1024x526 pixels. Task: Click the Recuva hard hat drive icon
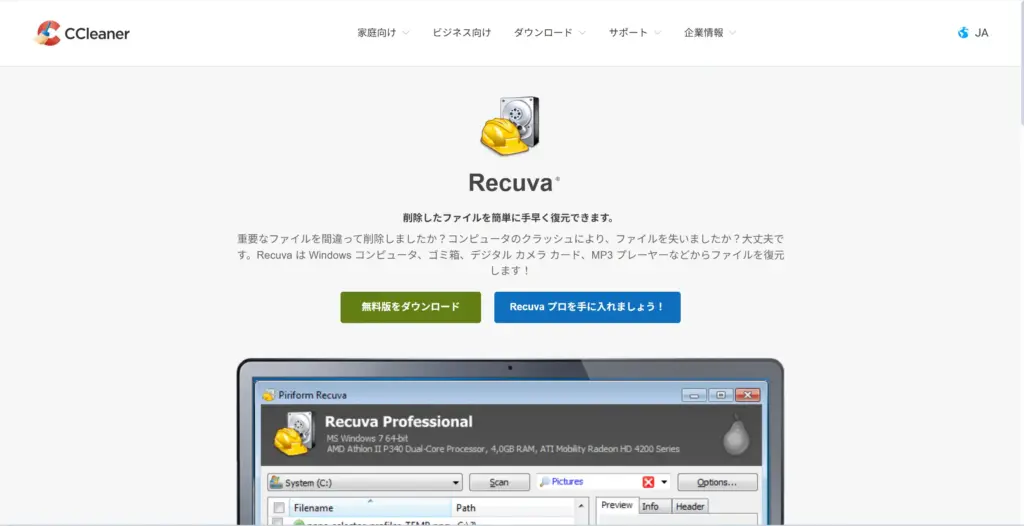coord(510,127)
